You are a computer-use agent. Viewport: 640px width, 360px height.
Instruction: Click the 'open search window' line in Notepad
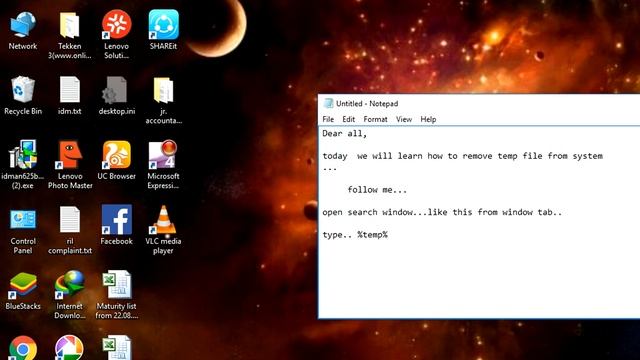[442, 212]
